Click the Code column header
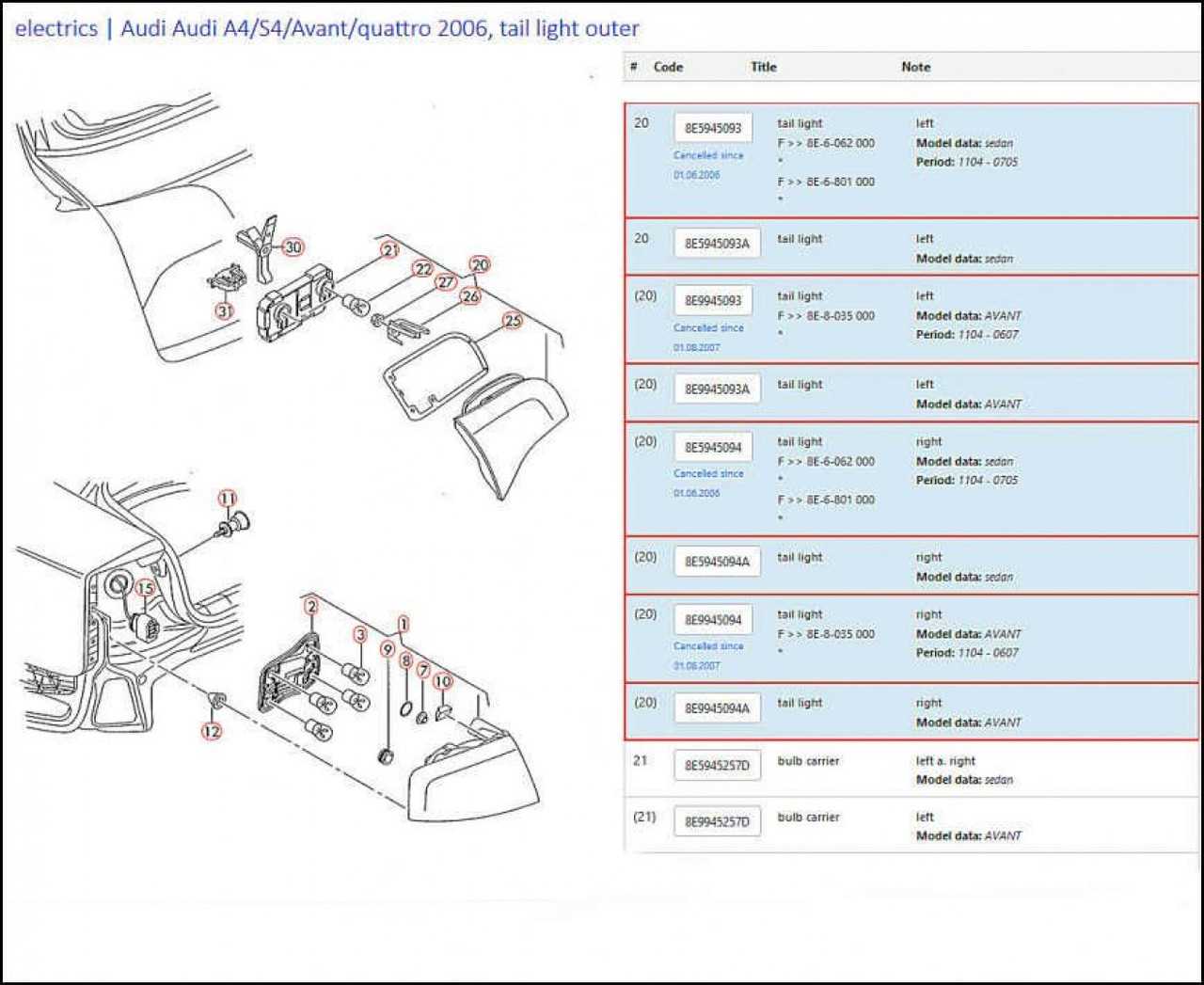Viewport: 1204px width, 985px height. (x=668, y=67)
